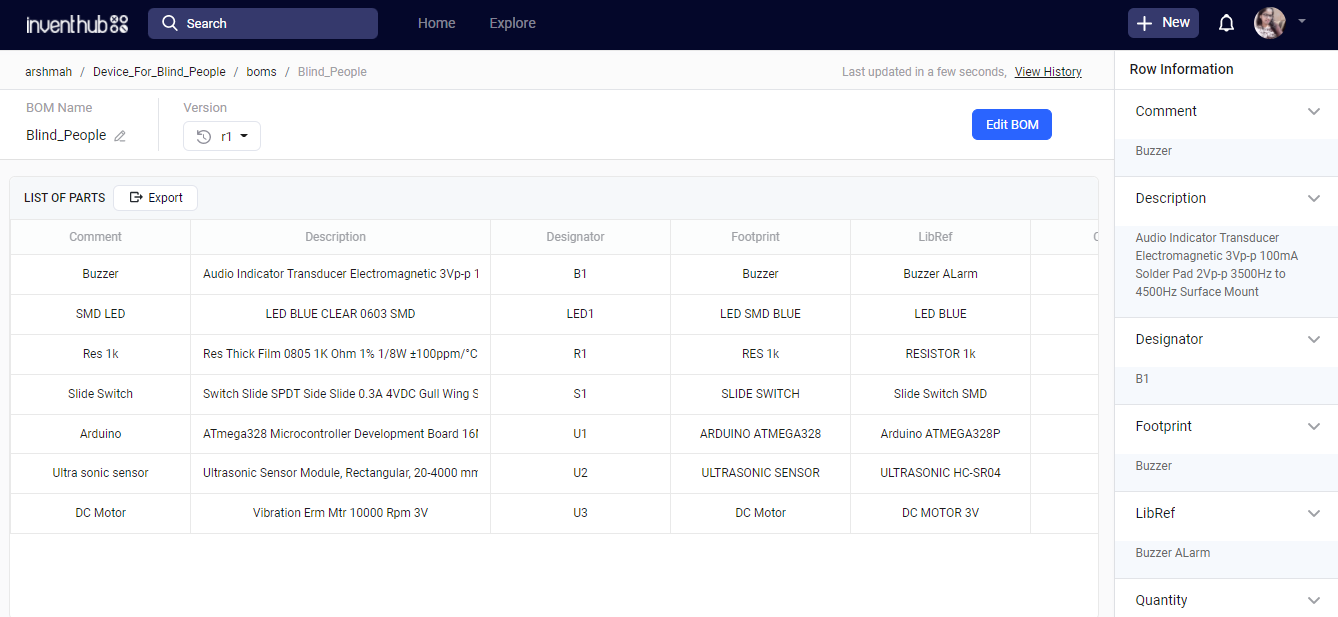1338x617 pixels.
Task: Collapse the Comment section chevron
Action: point(1314,112)
